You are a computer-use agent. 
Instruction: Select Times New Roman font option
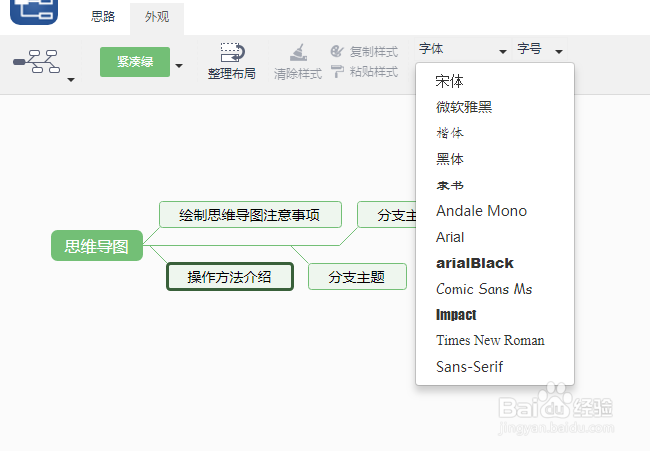tap(490, 340)
